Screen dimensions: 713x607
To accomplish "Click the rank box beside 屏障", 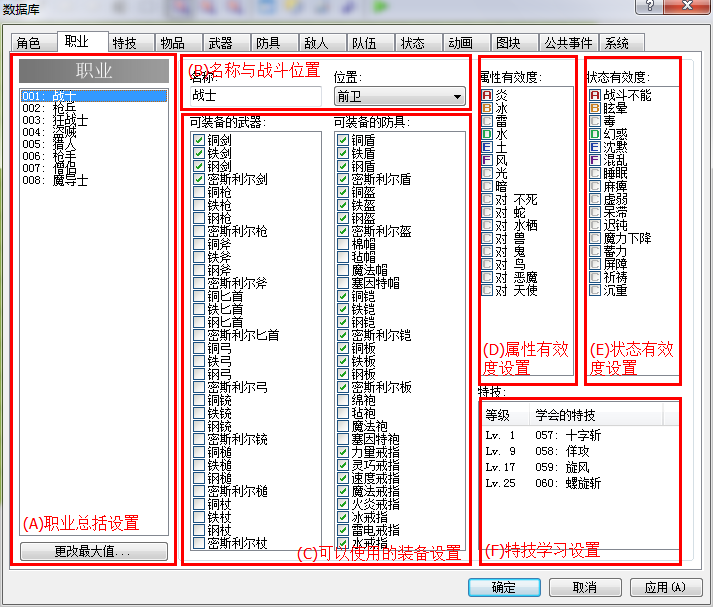I will (x=595, y=264).
